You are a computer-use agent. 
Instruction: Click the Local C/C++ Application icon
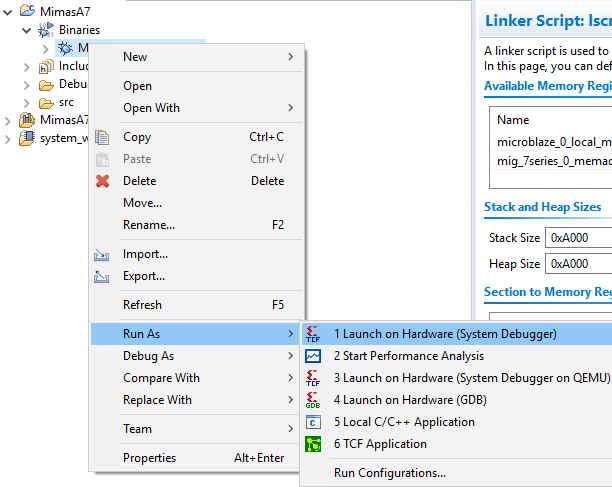click(313, 422)
